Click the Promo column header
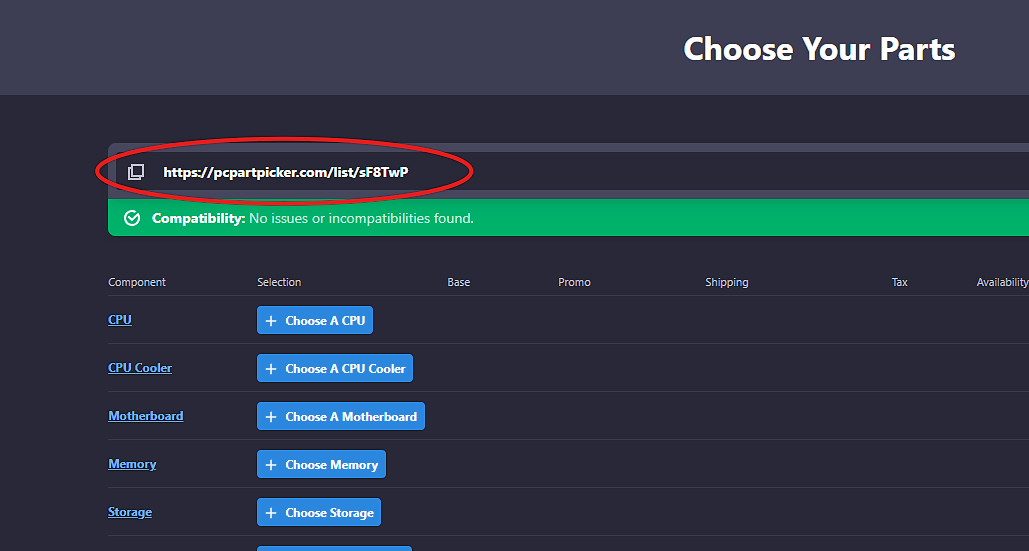The height and width of the screenshot is (551, 1029). click(574, 282)
